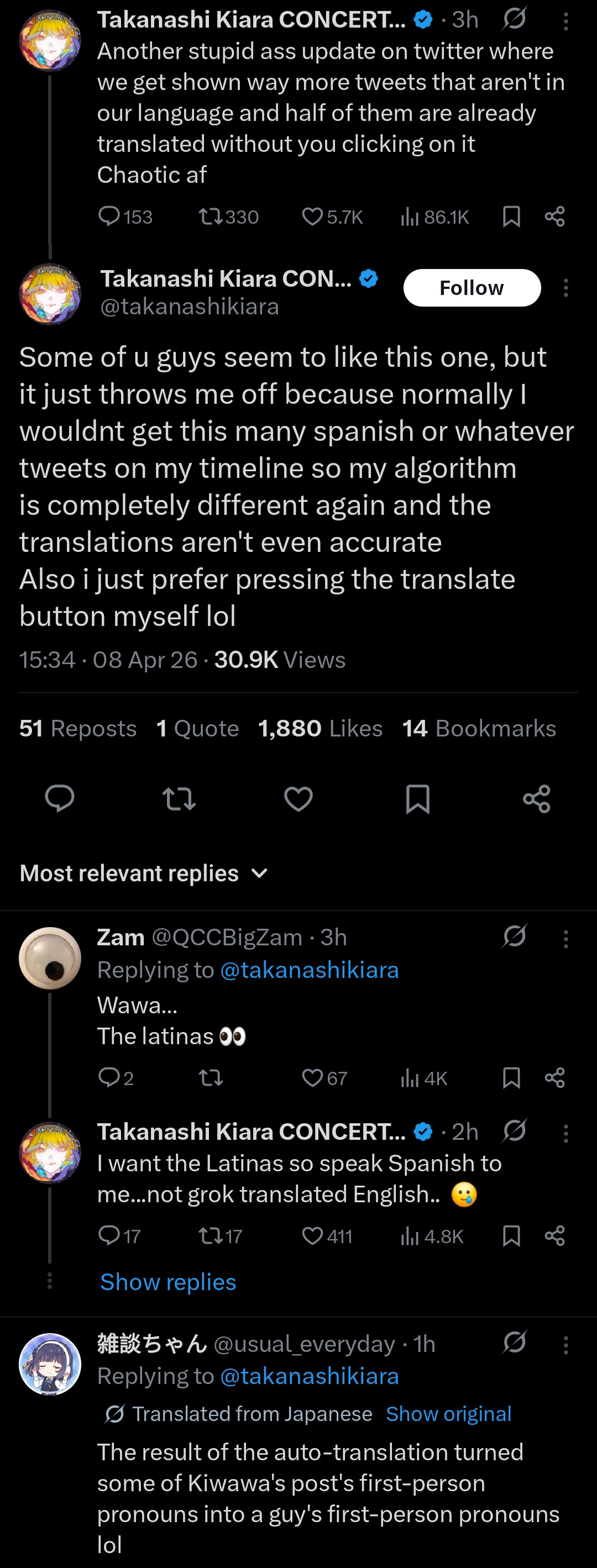Image resolution: width=597 pixels, height=1568 pixels.
Task: Like the main tweet with heart icon
Action: point(298,798)
